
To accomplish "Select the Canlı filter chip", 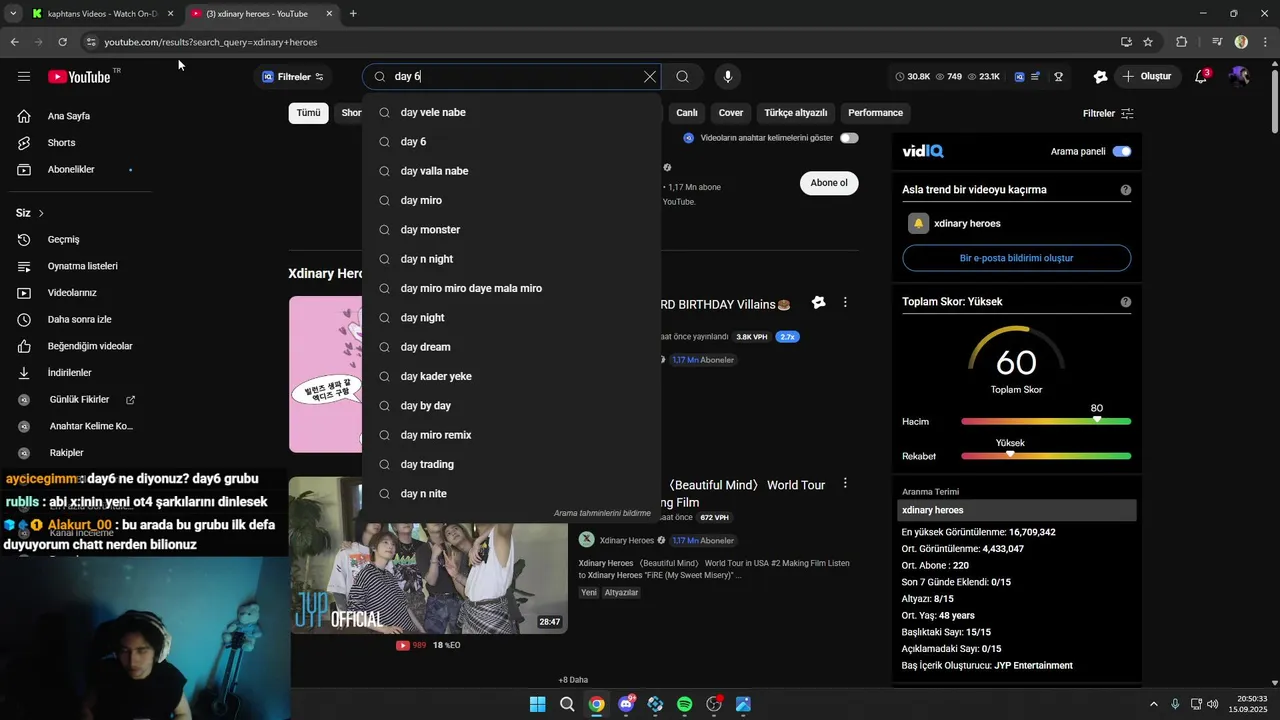I will [686, 113].
